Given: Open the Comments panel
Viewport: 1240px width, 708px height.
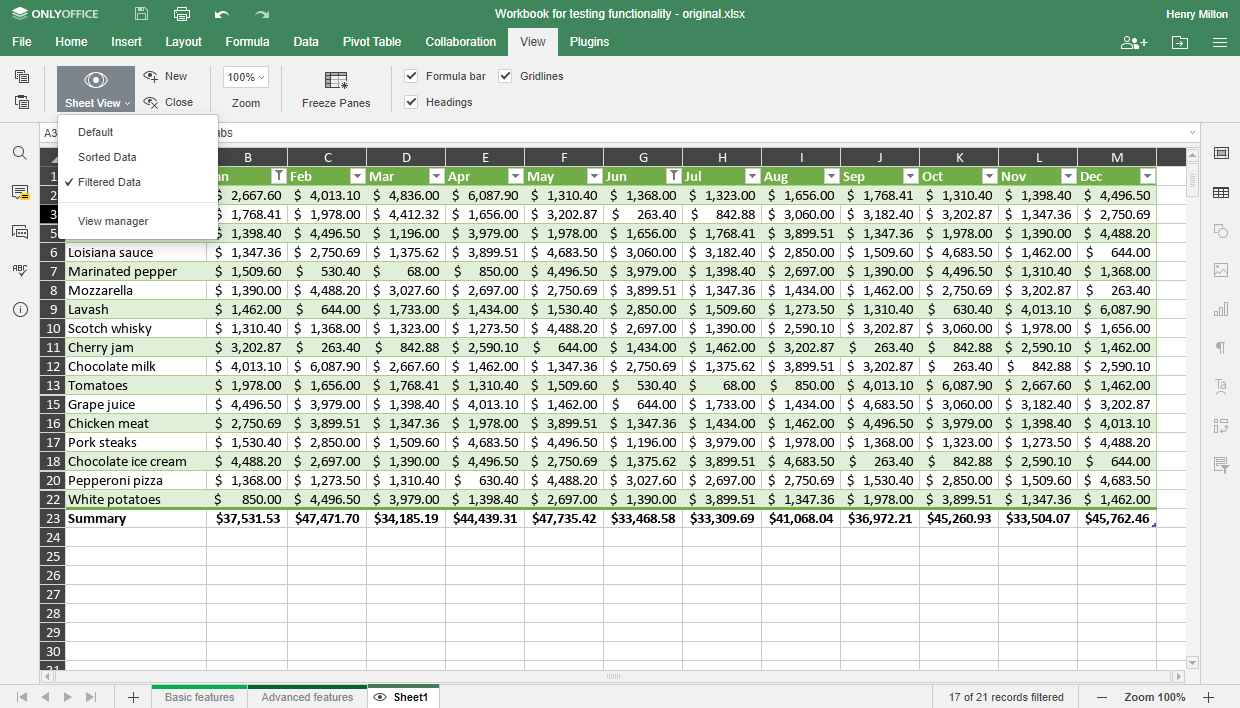Looking at the screenshot, I should pos(22,193).
